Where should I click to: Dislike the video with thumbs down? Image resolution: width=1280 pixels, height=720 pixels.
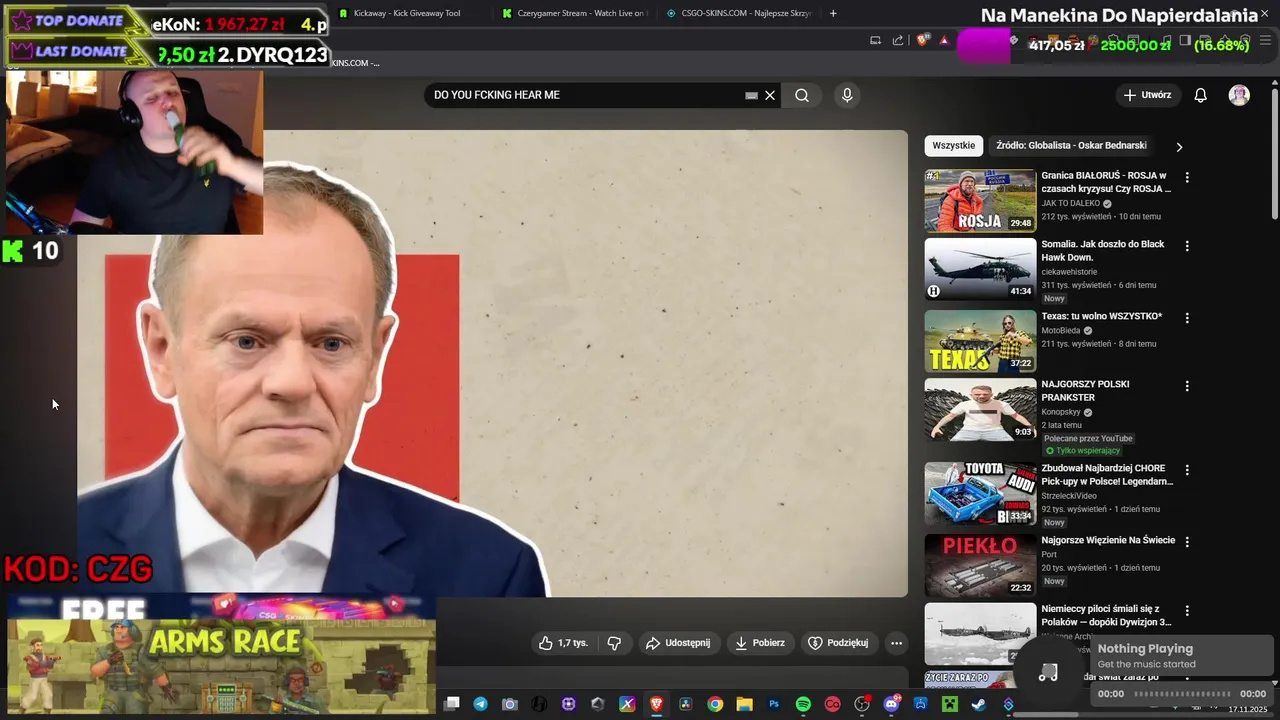614,643
